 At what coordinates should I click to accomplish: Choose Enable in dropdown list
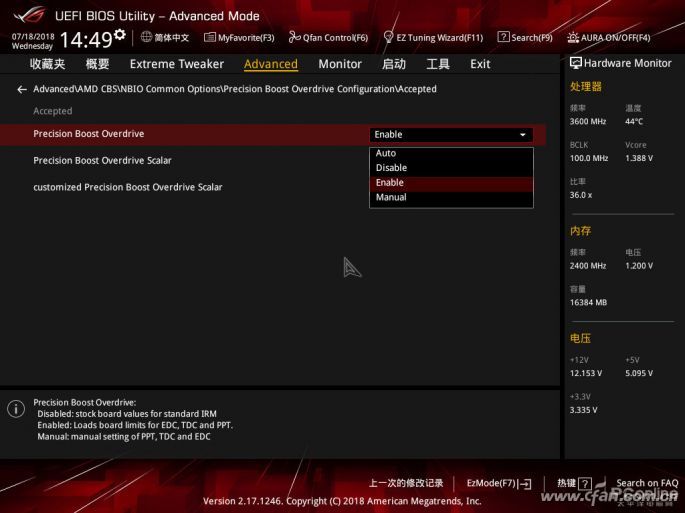[451, 183]
